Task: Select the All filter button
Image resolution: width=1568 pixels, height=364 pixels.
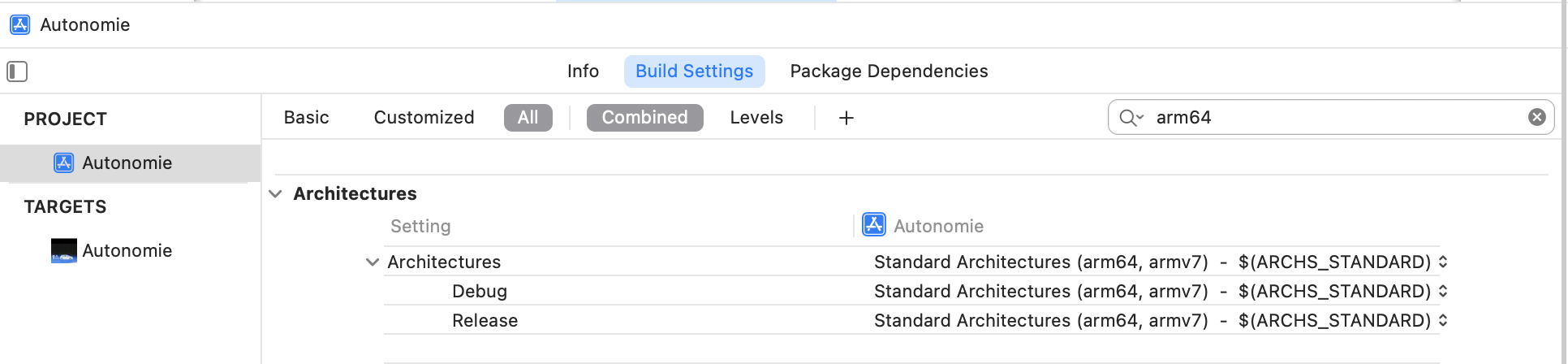Action: [x=528, y=118]
